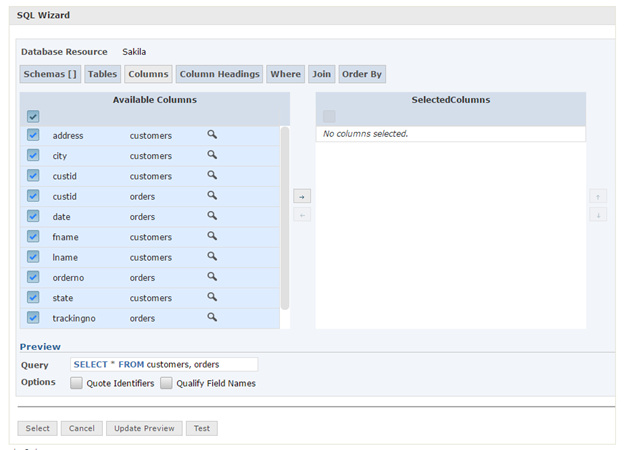
Task: Click the magnifier icon for state row
Action: [x=212, y=297]
